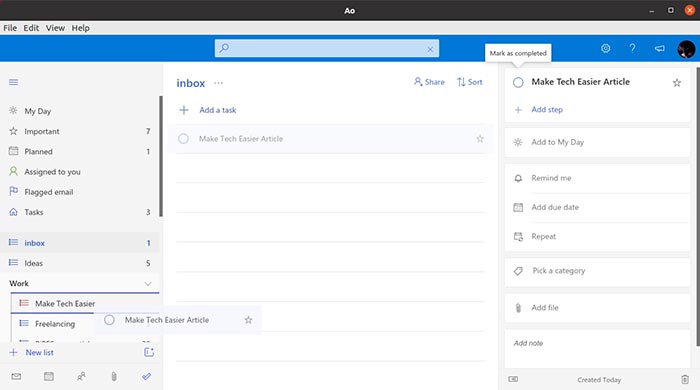Open the Help menu
Viewport: 700px width, 390px height.
[x=81, y=28]
